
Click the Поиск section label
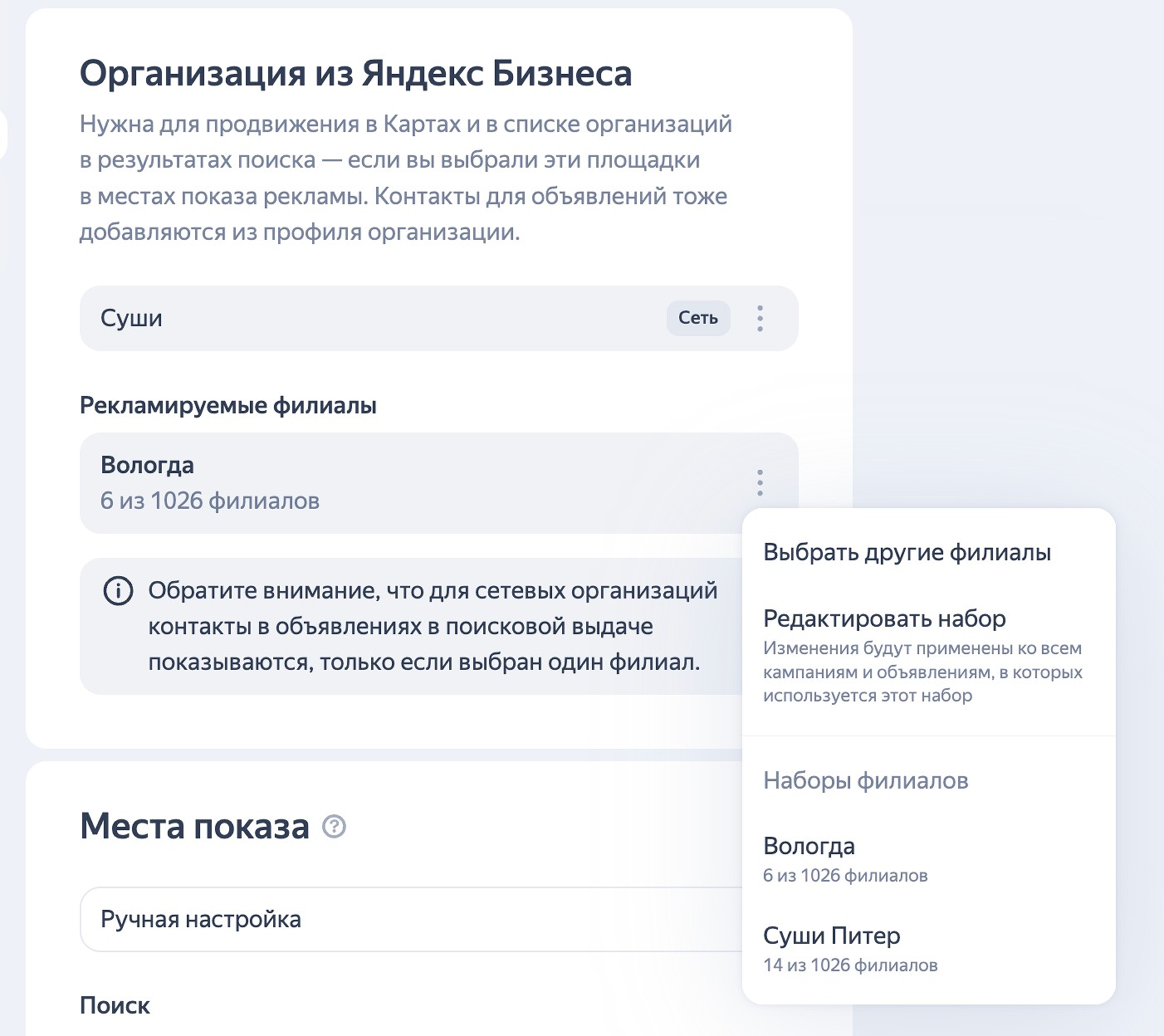pyautogui.click(x=115, y=1006)
